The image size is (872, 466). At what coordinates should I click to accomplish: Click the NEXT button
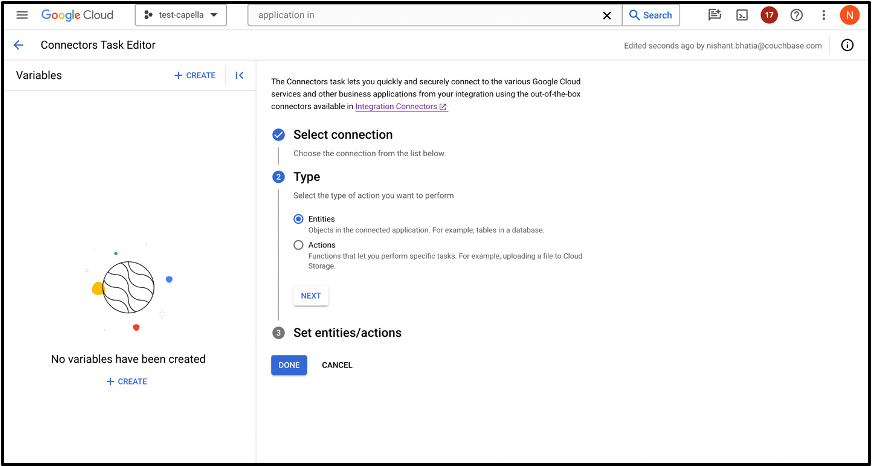[x=311, y=296]
